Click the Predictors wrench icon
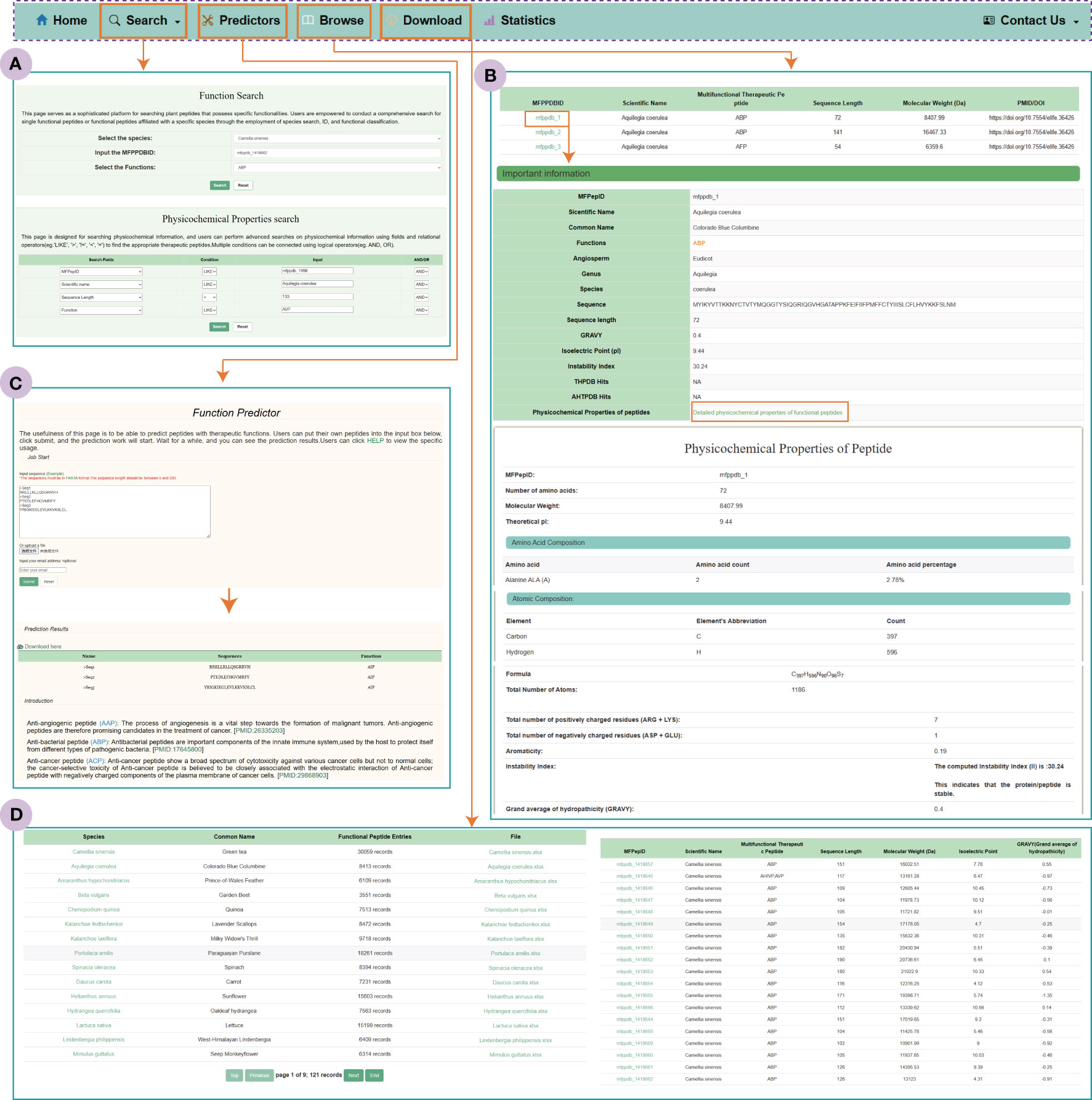This screenshot has width=1092, height=1100. (208, 20)
